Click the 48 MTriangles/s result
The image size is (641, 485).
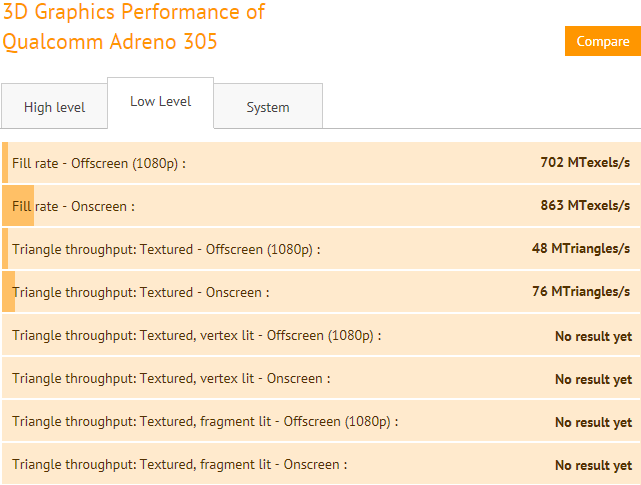581,248
